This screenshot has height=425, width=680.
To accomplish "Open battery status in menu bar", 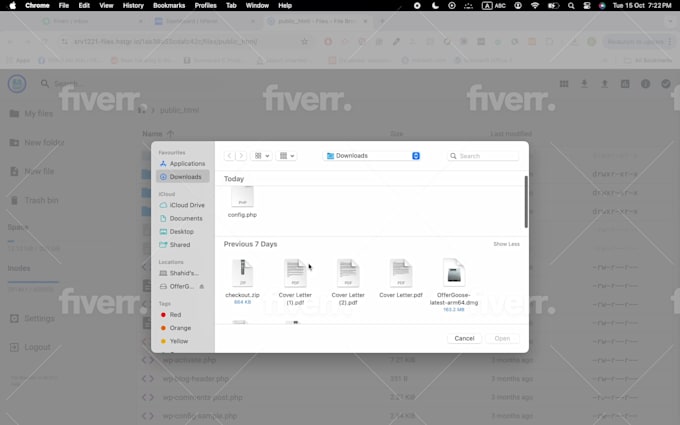I will click(x=553, y=6).
